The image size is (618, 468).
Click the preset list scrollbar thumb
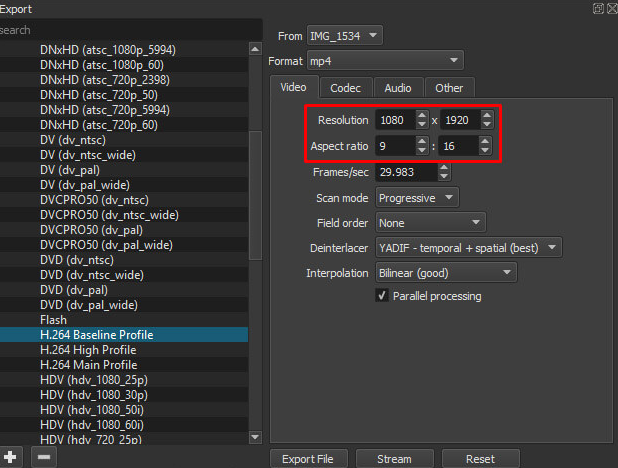click(x=255, y=196)
